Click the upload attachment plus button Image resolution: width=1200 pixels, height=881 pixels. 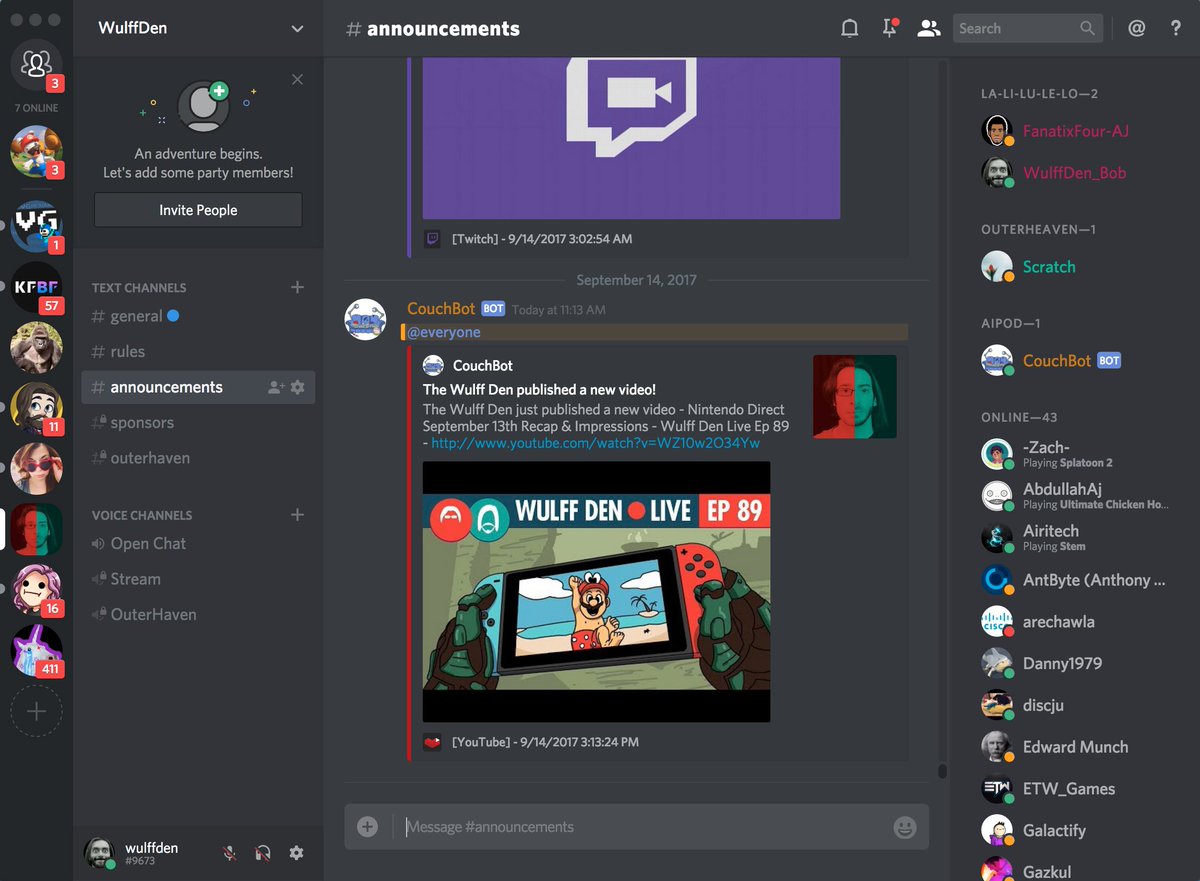pos(367,827)
